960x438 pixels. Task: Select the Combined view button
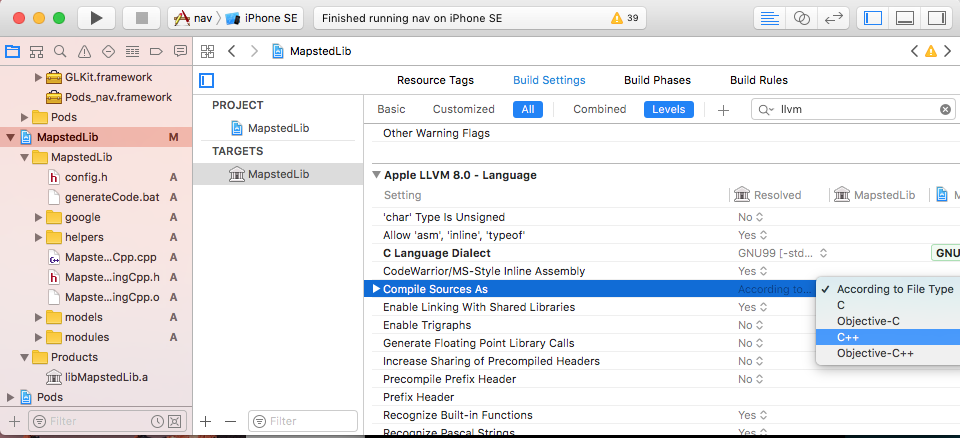599,109
